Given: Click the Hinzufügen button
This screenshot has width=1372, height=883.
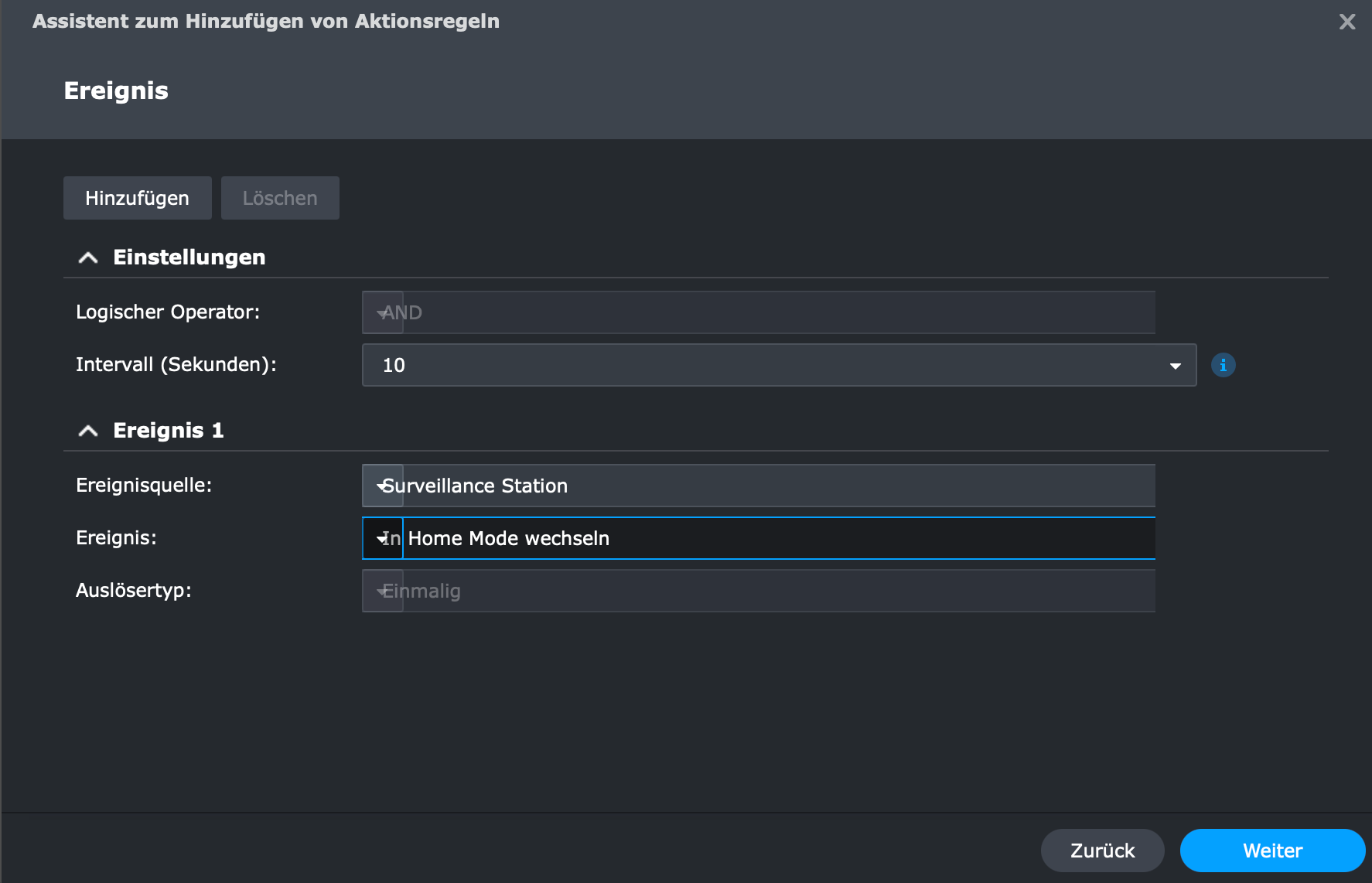Looking at the screenshot, I should (x=137, y=198).
